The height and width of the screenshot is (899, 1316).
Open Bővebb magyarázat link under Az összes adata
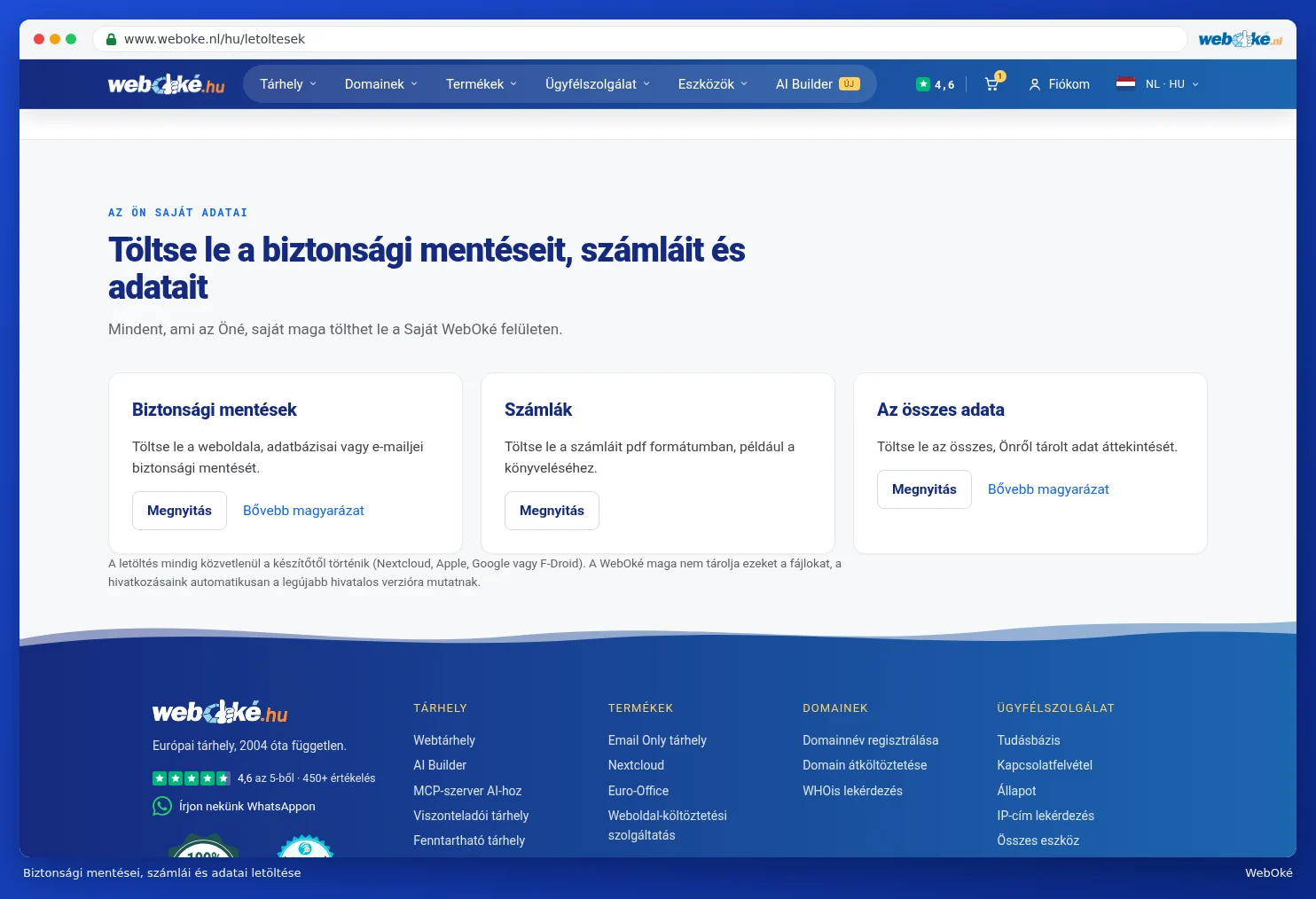pos(1048,489)
